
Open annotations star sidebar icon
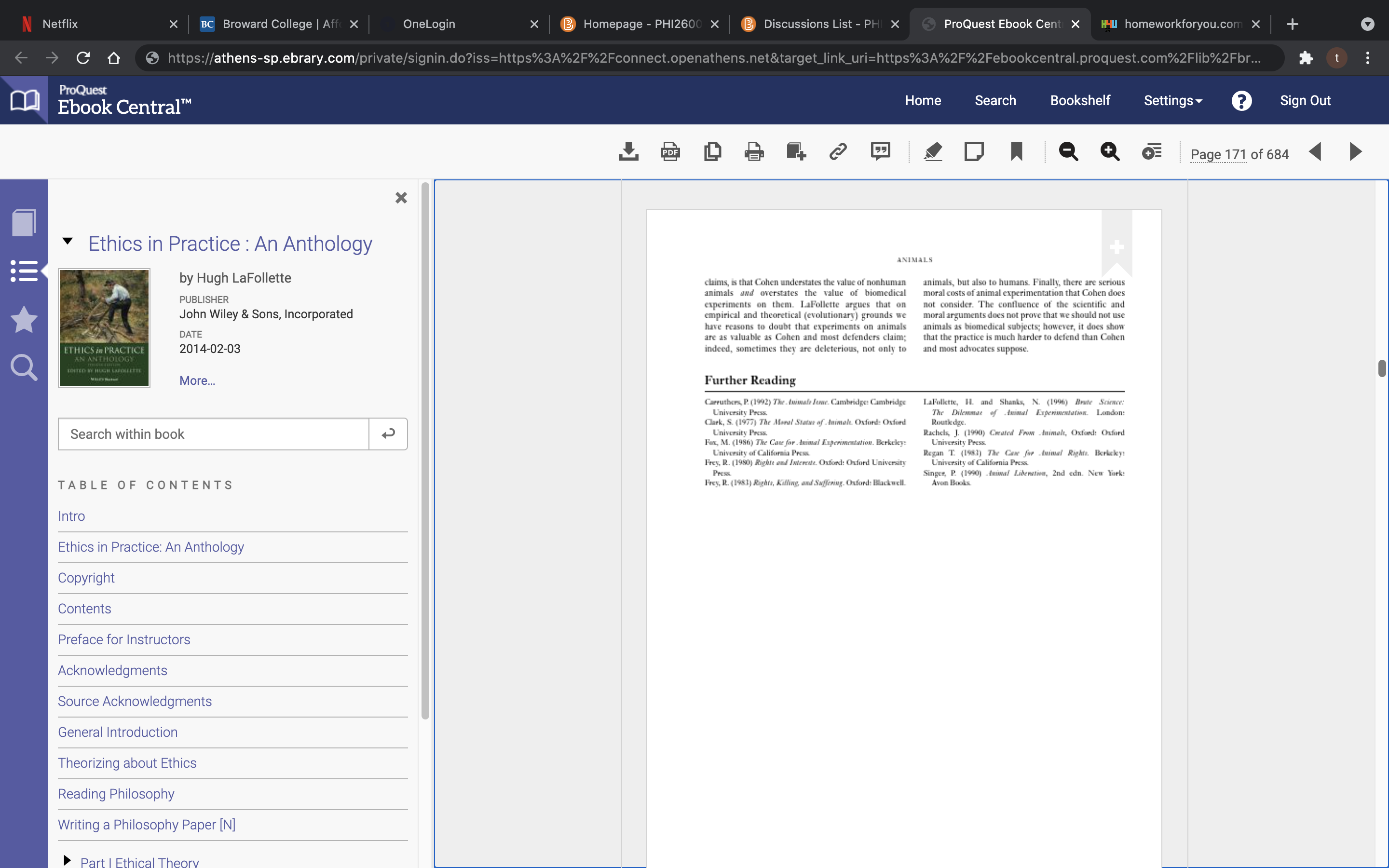24,319
